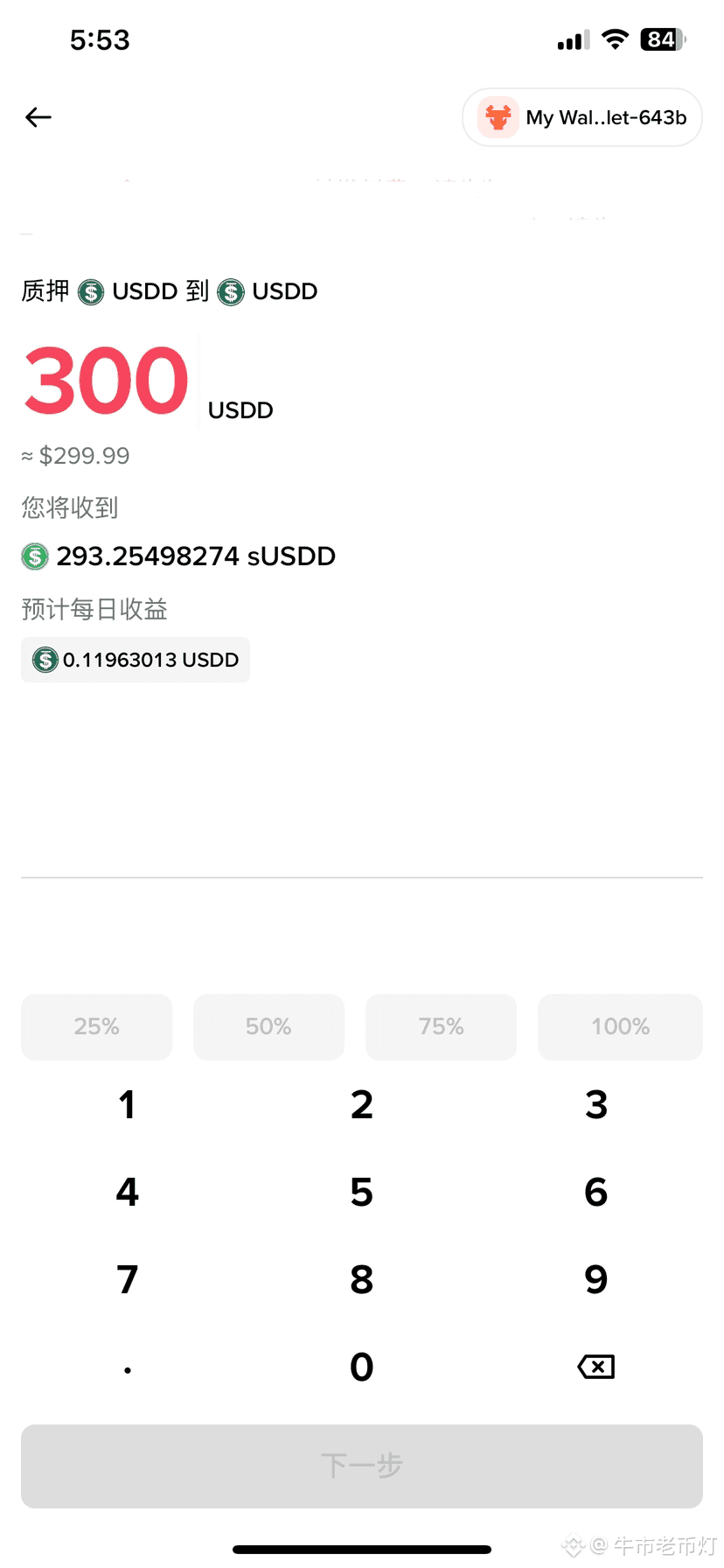Image resolution: width=724 pixels, height=1568 pixels.
Task: Open the My Wal..let-643b wallet selector
Action: (582, 117)
